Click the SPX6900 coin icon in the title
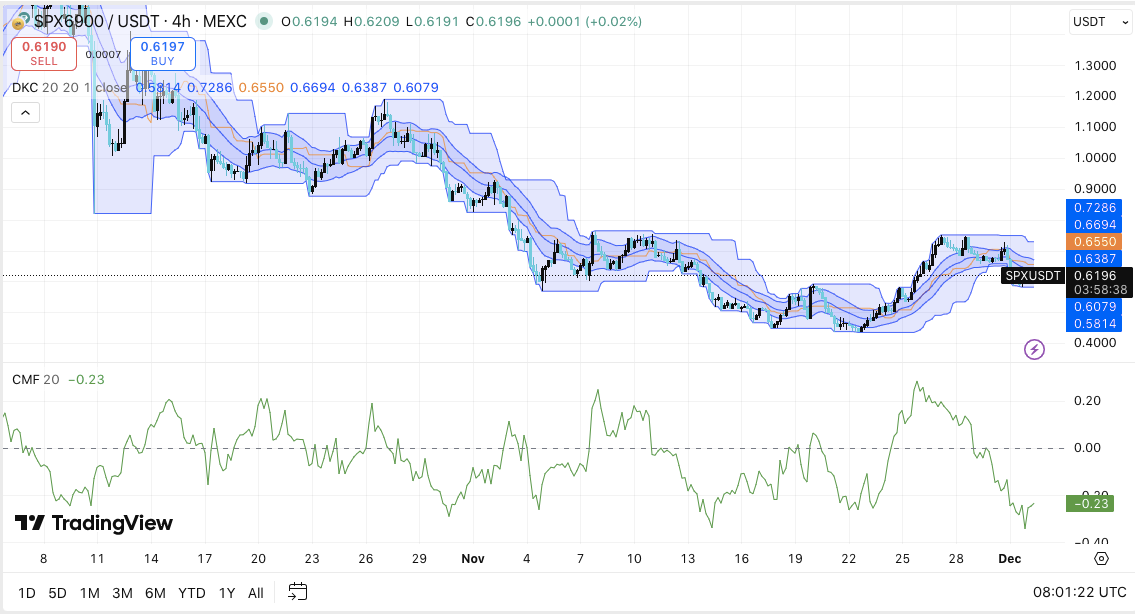The width and height of the screenshot is (1135, 614). (18, 18)
